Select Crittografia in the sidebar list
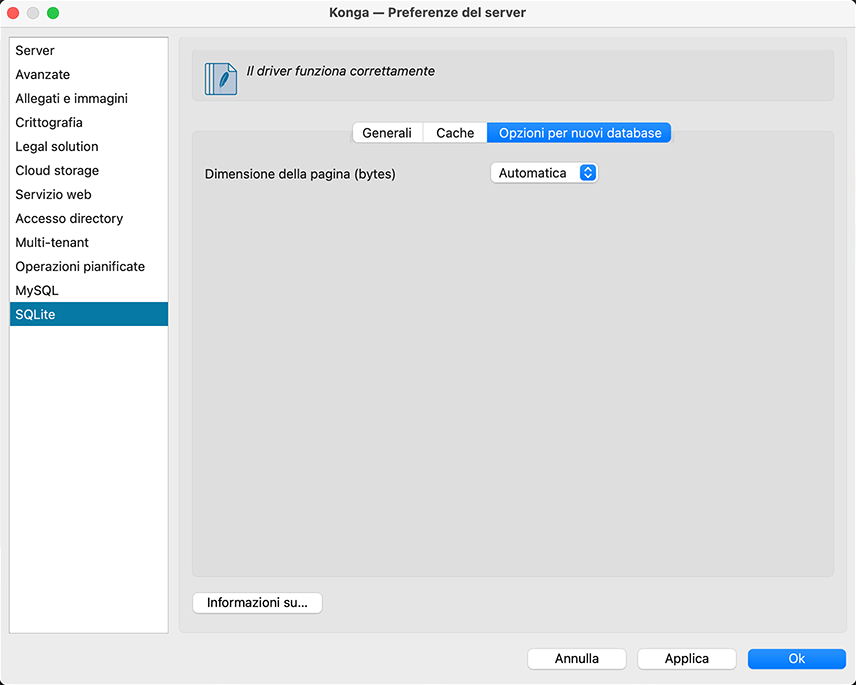Viewport: 856px width, 685px height. (x=49, y=123)
